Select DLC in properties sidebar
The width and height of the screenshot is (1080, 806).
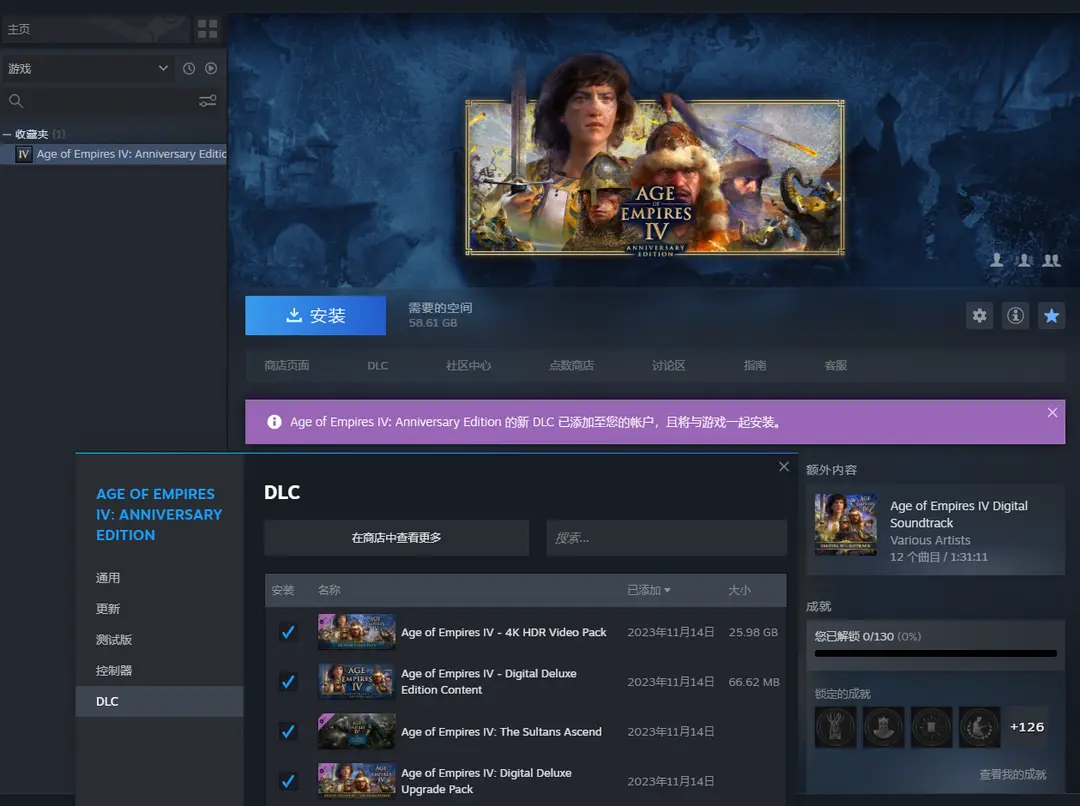point(159,701)
